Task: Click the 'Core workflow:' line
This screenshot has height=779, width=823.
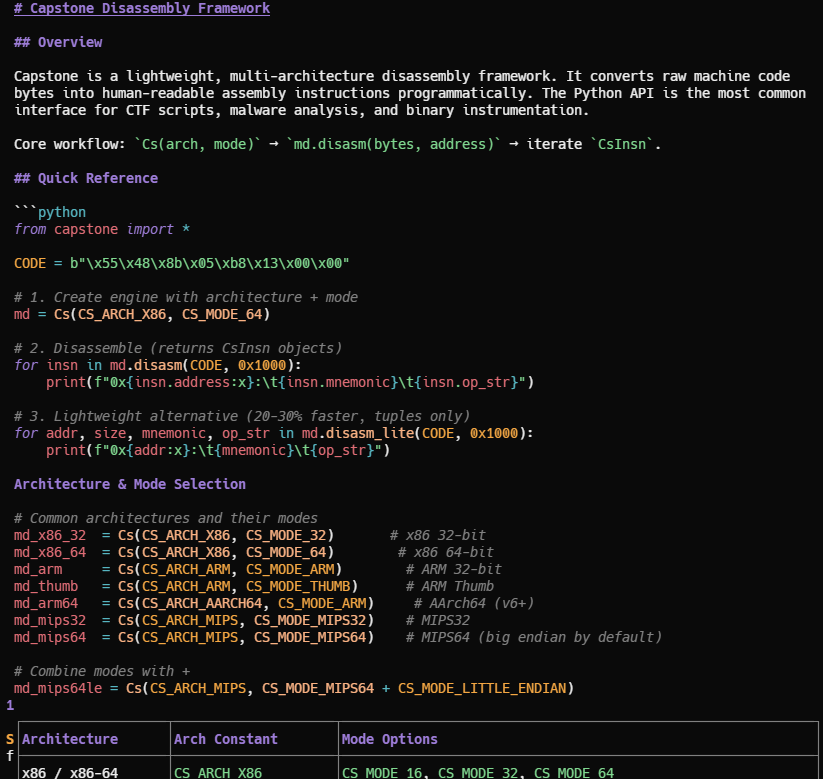Action: [337, 144]
